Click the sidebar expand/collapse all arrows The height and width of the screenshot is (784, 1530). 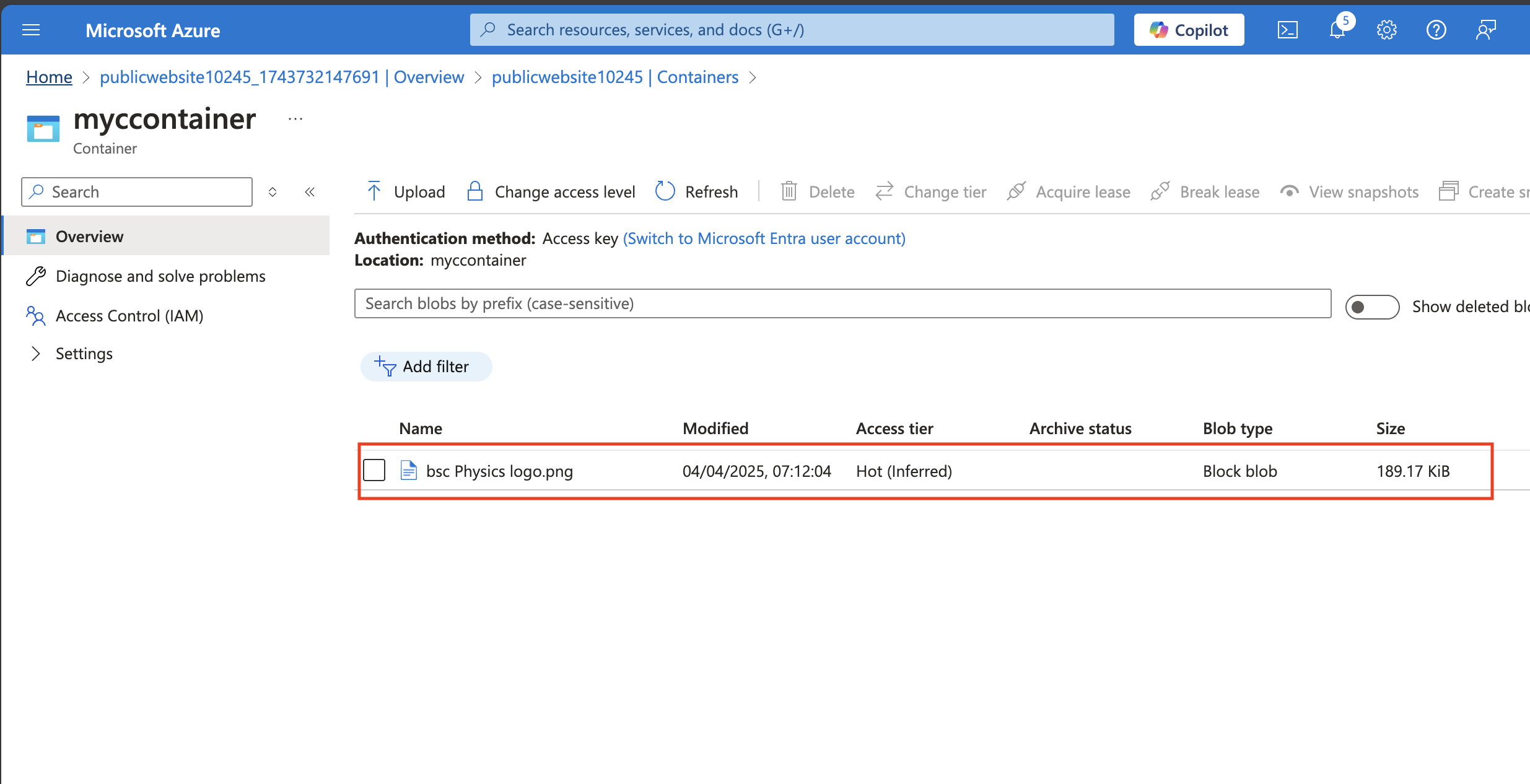[273, 192]
